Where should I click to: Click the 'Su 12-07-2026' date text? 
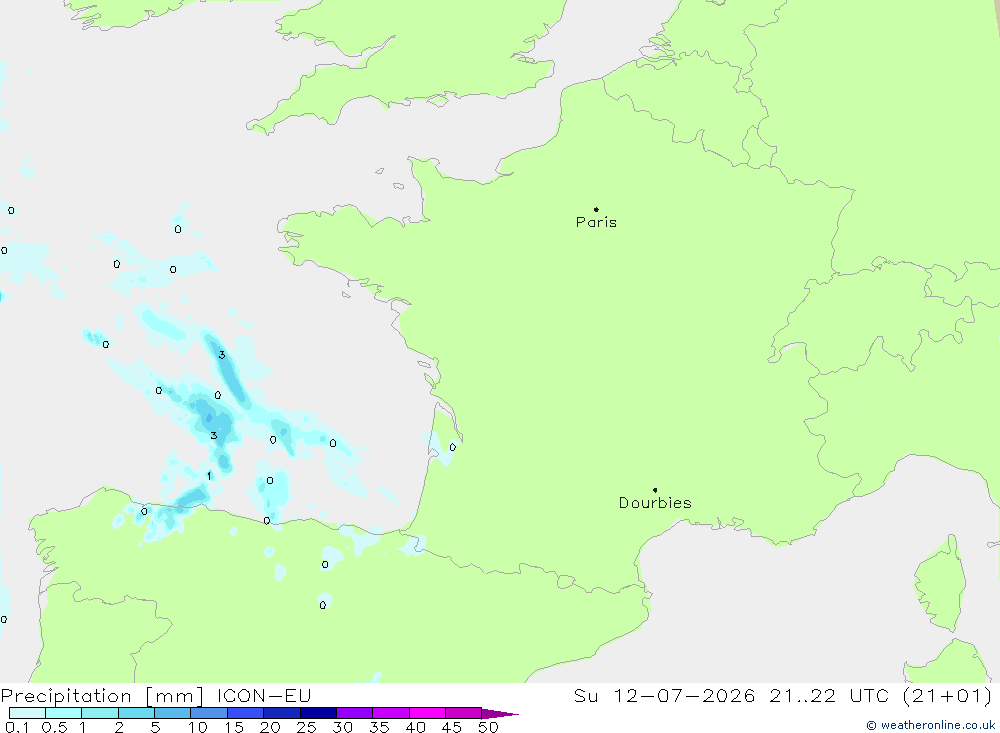click(x=664, y=695)
